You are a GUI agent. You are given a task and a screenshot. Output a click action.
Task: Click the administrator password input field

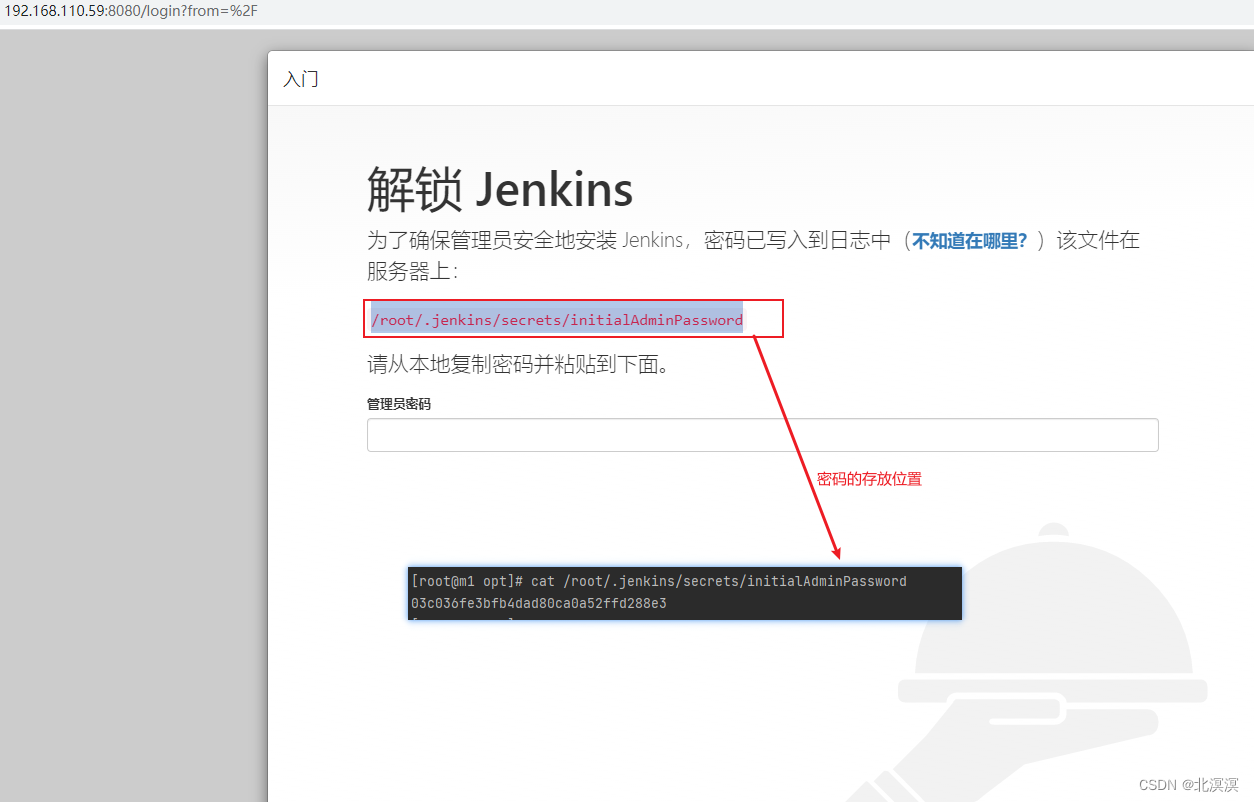[x=762, y=435]
